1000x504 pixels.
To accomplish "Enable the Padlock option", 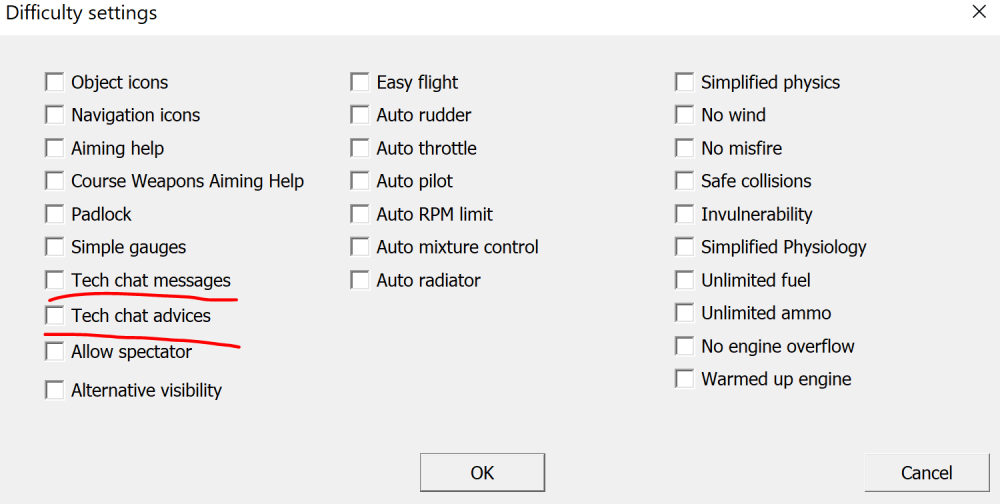I will [54, 214].
